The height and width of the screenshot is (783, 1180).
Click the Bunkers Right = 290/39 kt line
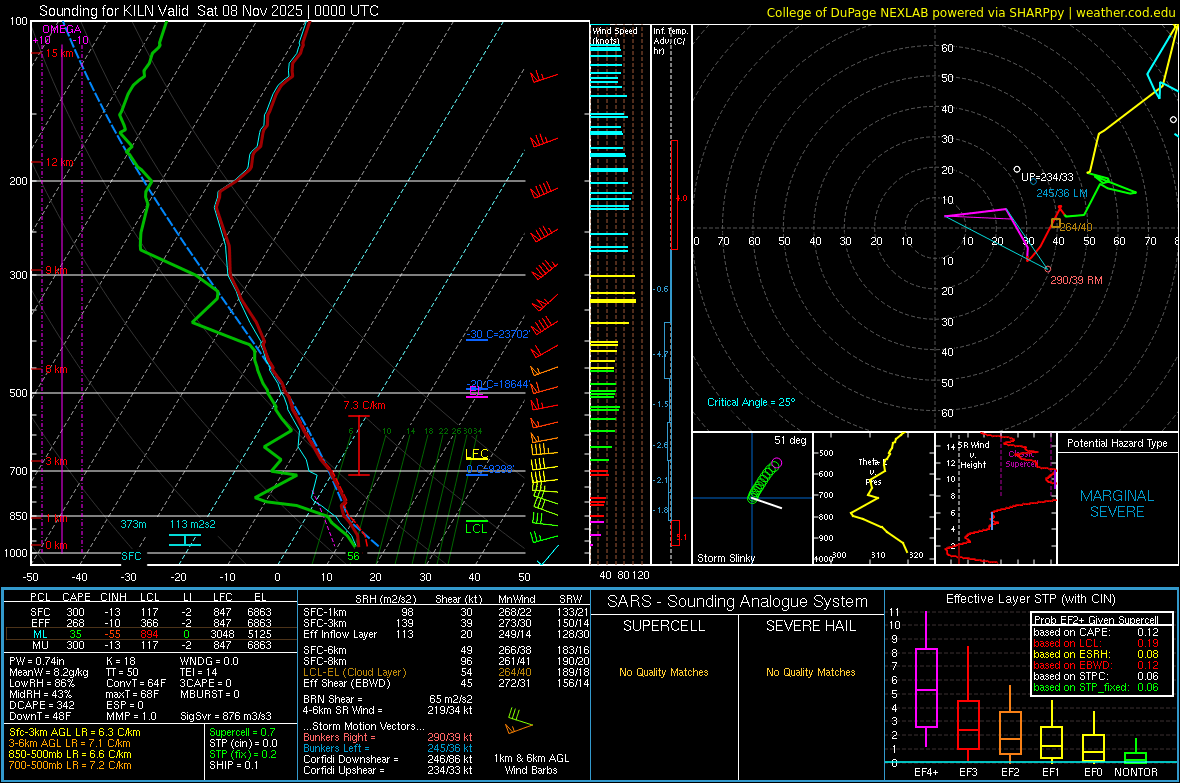(x=388, y=737)
